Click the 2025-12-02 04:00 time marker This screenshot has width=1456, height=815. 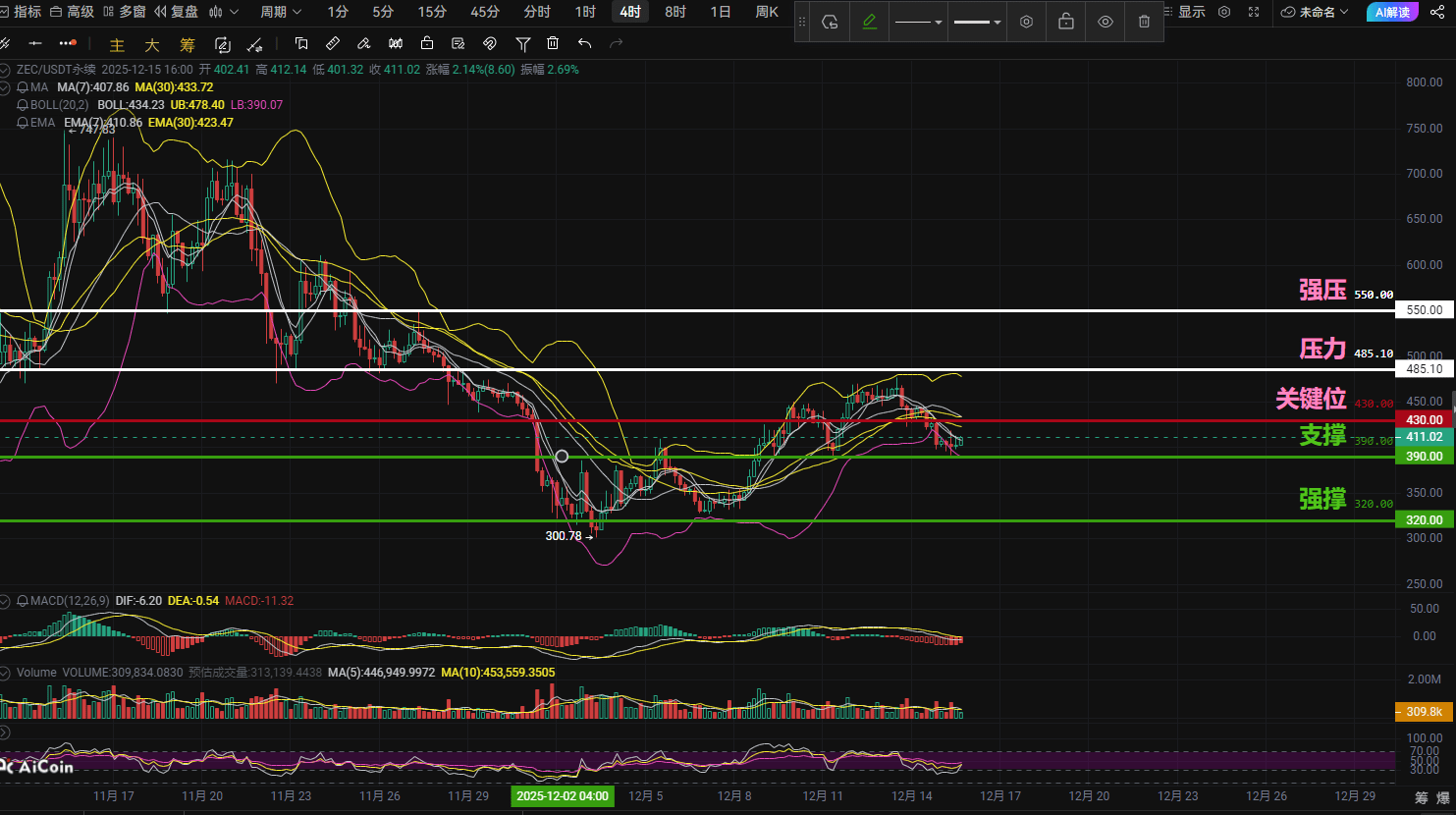point(563,795)
